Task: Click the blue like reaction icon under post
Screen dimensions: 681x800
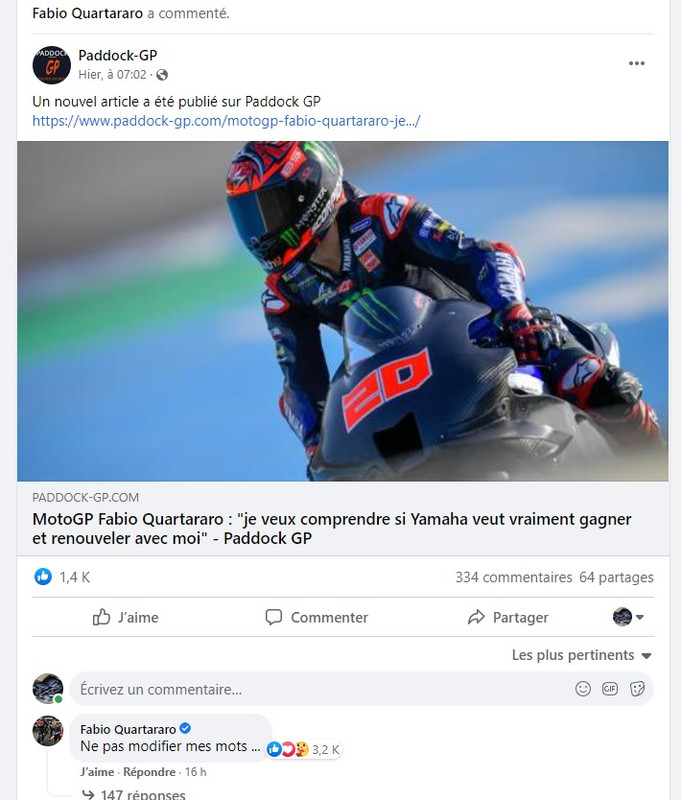Action: click(x=43, y=577)
